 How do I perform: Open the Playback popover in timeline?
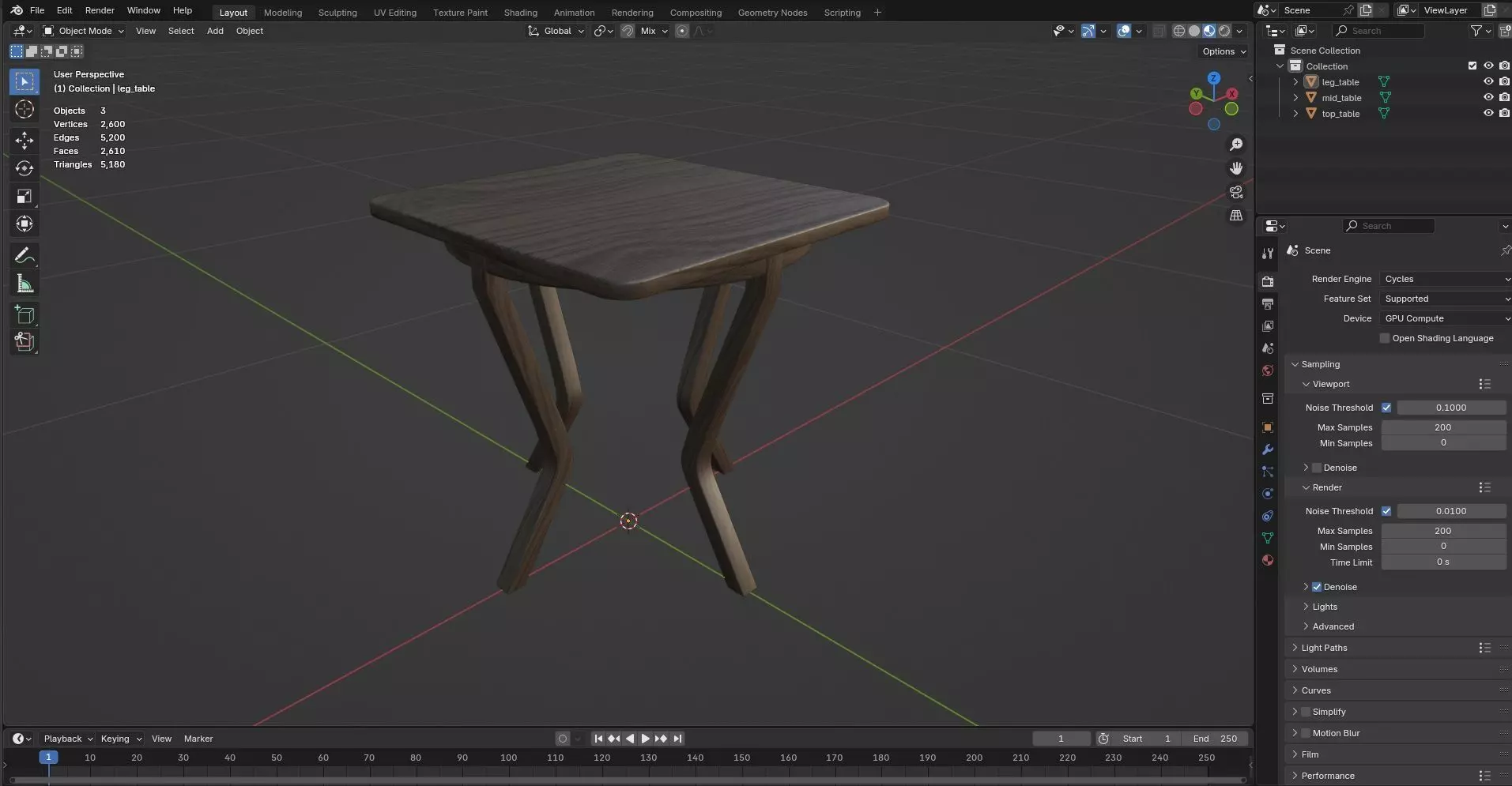pos(68,739)
